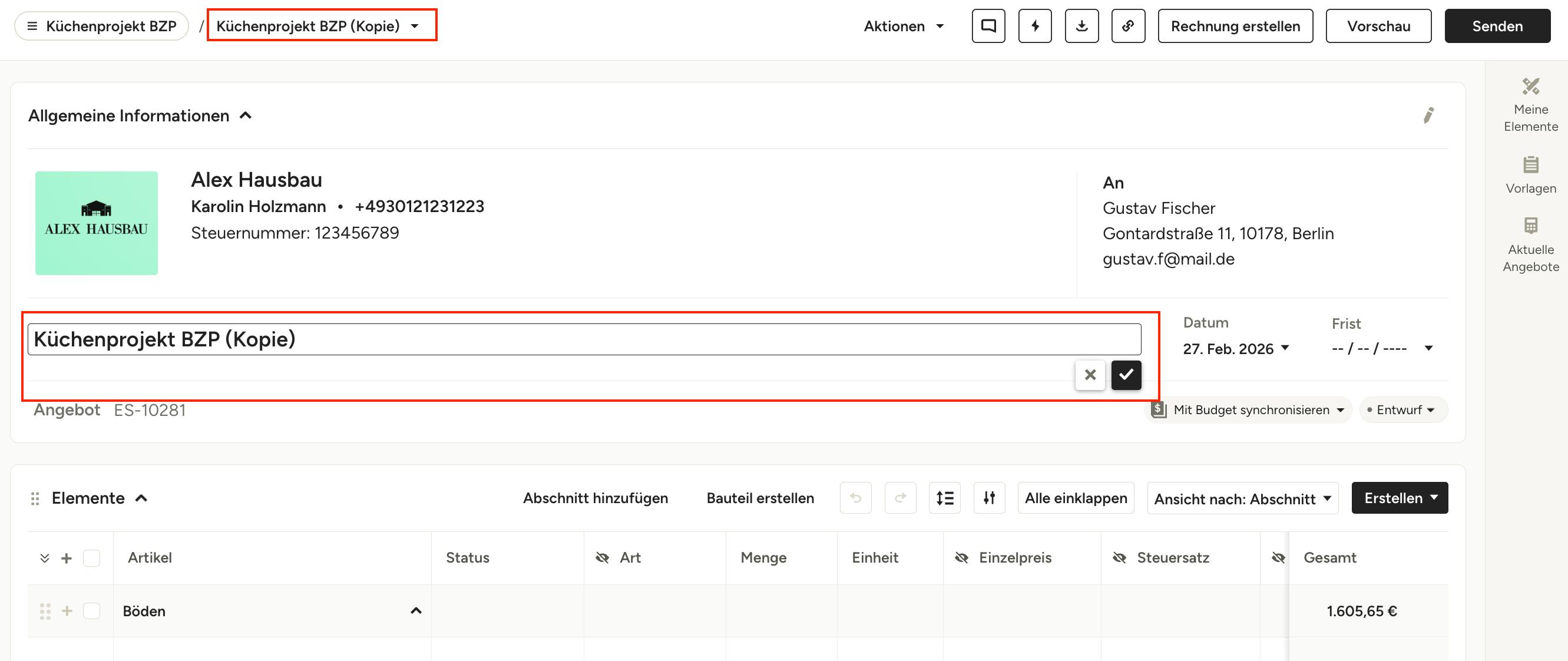Open the Datum date picker
The image size is (1568, 661).
pos(1236,348)
